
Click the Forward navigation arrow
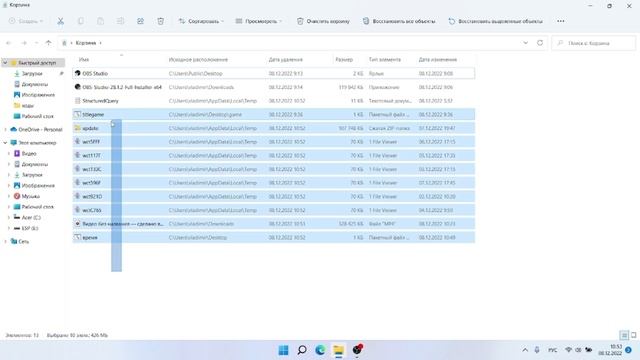24,43
